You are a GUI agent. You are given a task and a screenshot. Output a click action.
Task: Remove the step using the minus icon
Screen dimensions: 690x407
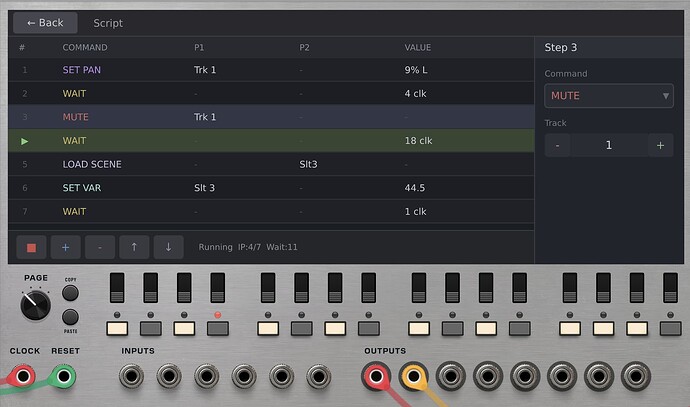[99, 247]
